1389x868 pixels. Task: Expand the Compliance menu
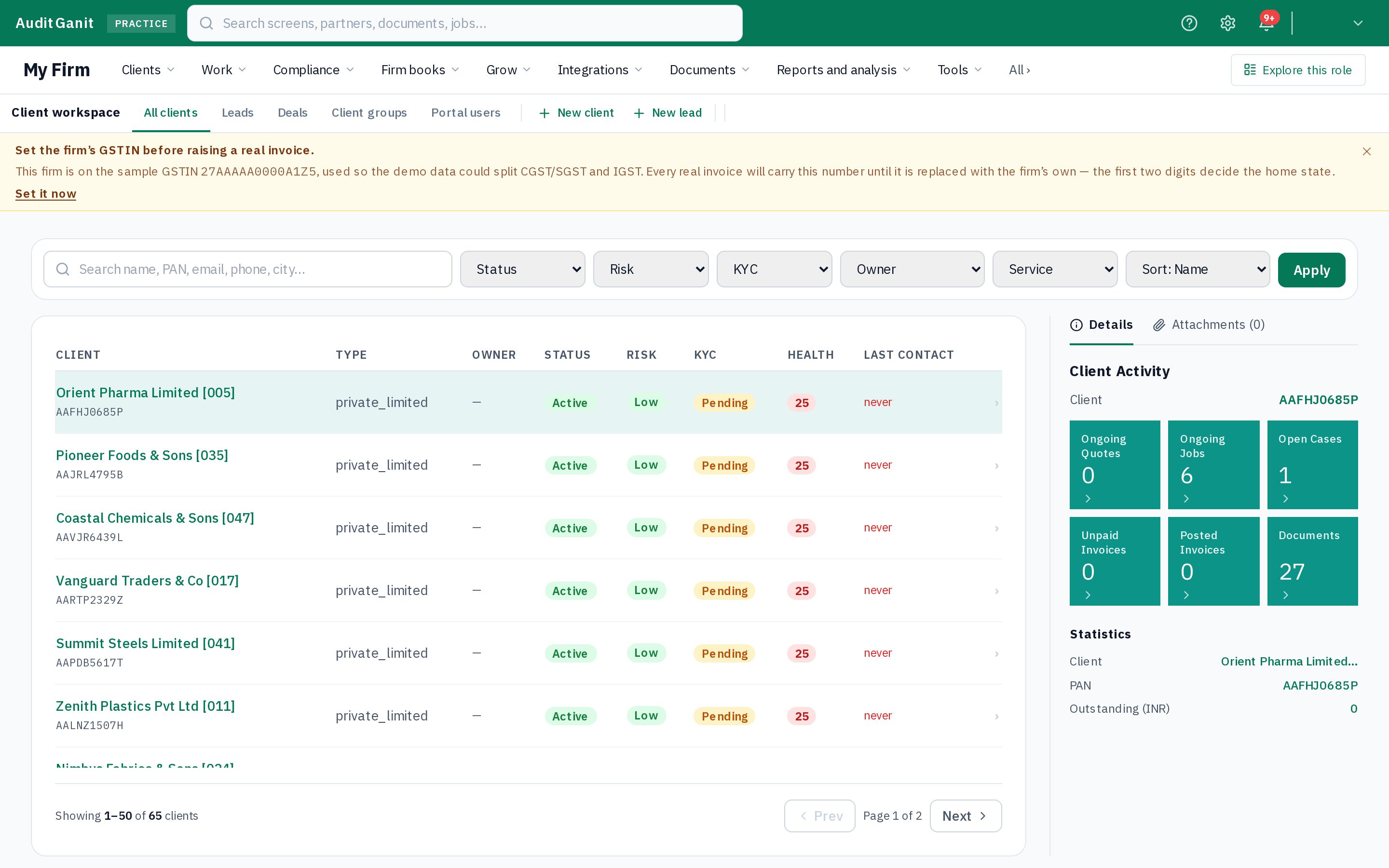(x=313, y=70)
